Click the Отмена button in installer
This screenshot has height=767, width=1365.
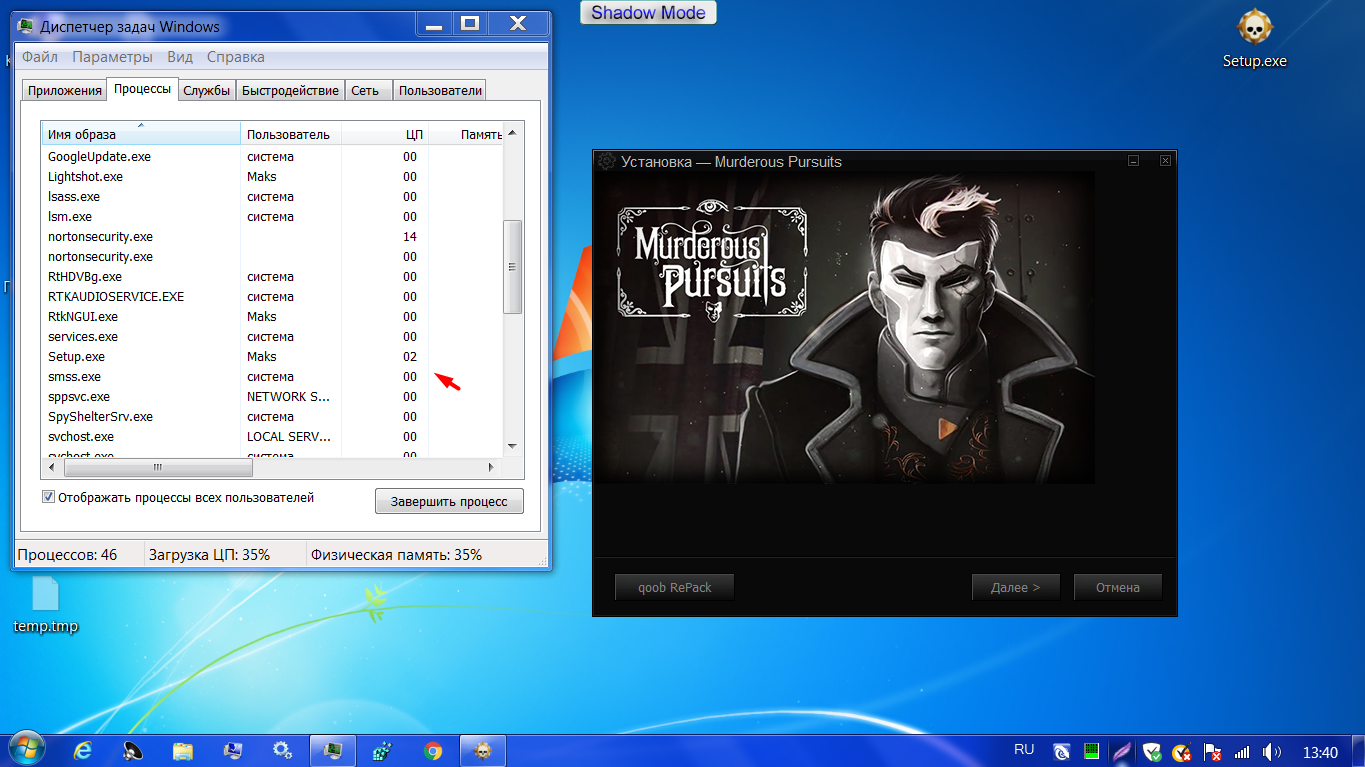tap(1118, 587)
